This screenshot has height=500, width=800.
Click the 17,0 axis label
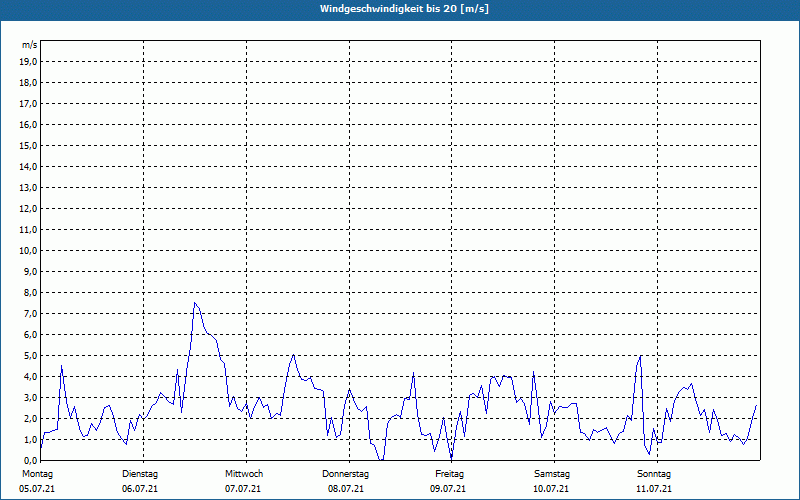(x=27, y=104)
